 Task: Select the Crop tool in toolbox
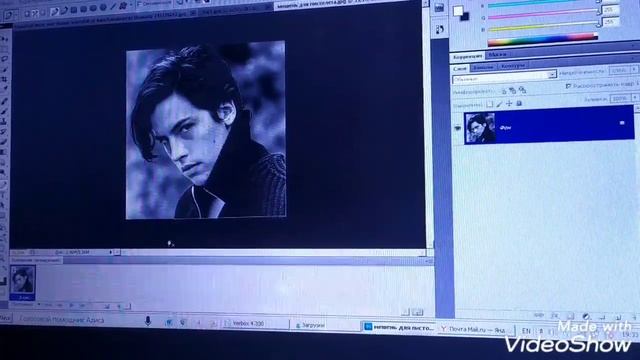click(4, 79)
